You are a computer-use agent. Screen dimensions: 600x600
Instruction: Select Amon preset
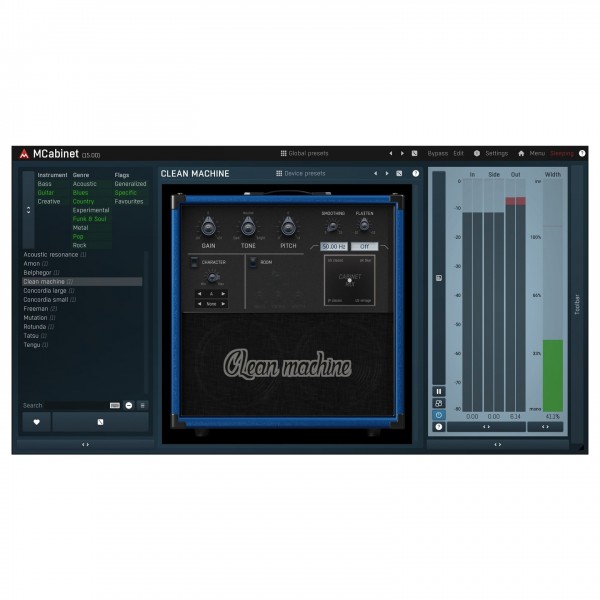[36, 264]
